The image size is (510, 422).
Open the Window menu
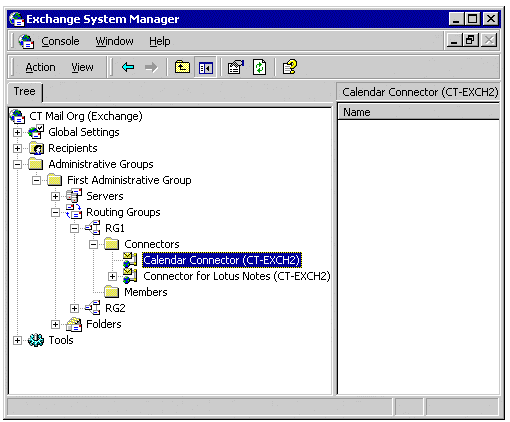[114, 41]
